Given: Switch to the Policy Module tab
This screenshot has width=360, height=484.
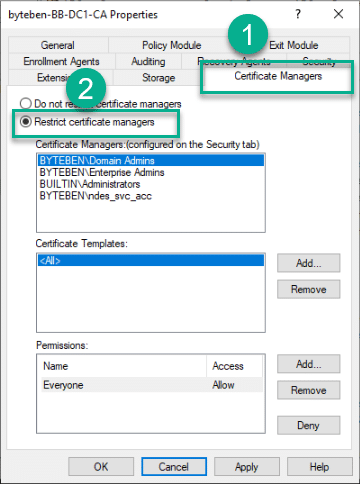Looking at the screenshot, I should point(171,45).
